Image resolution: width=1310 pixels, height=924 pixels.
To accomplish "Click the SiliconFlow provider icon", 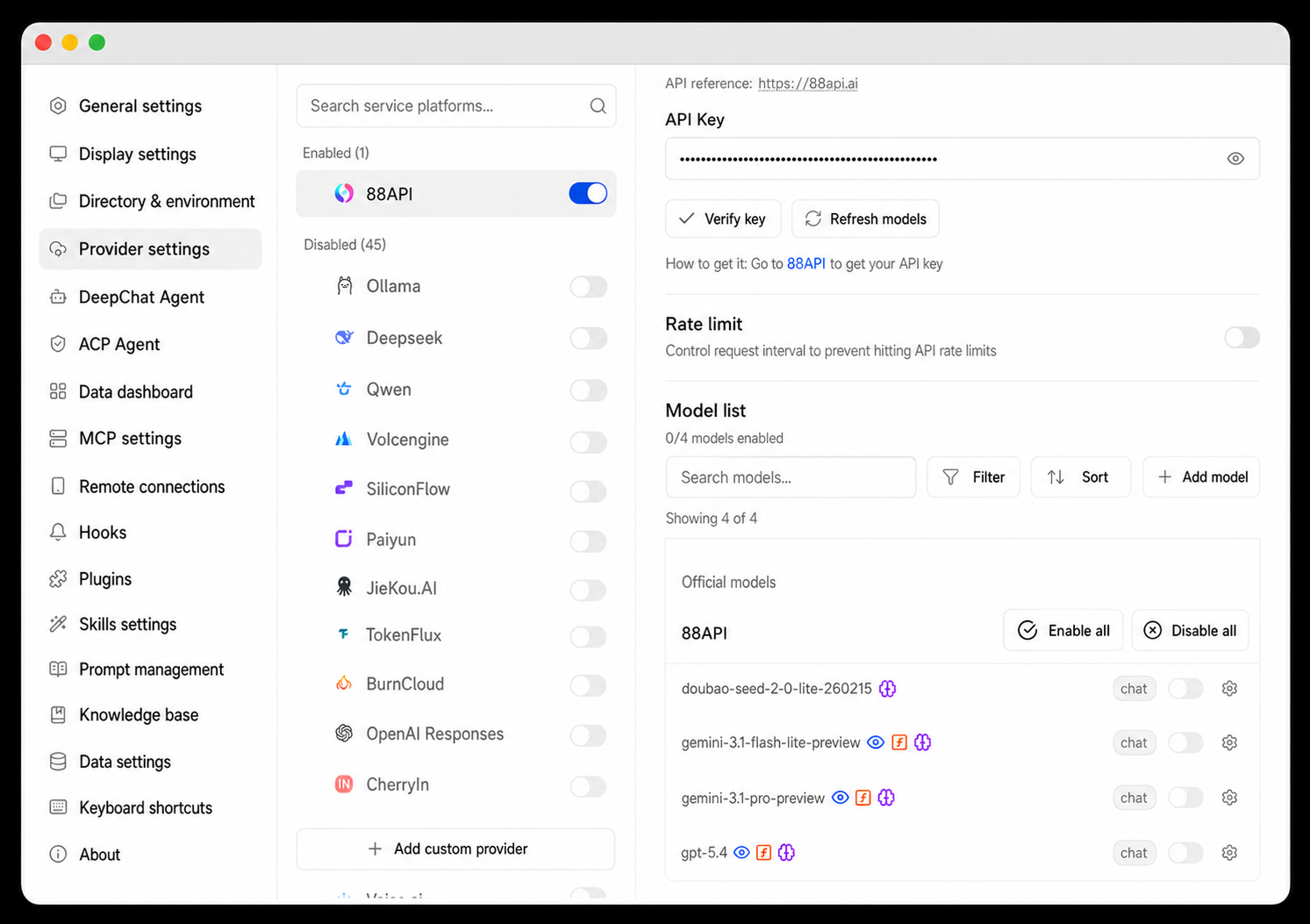I will [344, 489].
